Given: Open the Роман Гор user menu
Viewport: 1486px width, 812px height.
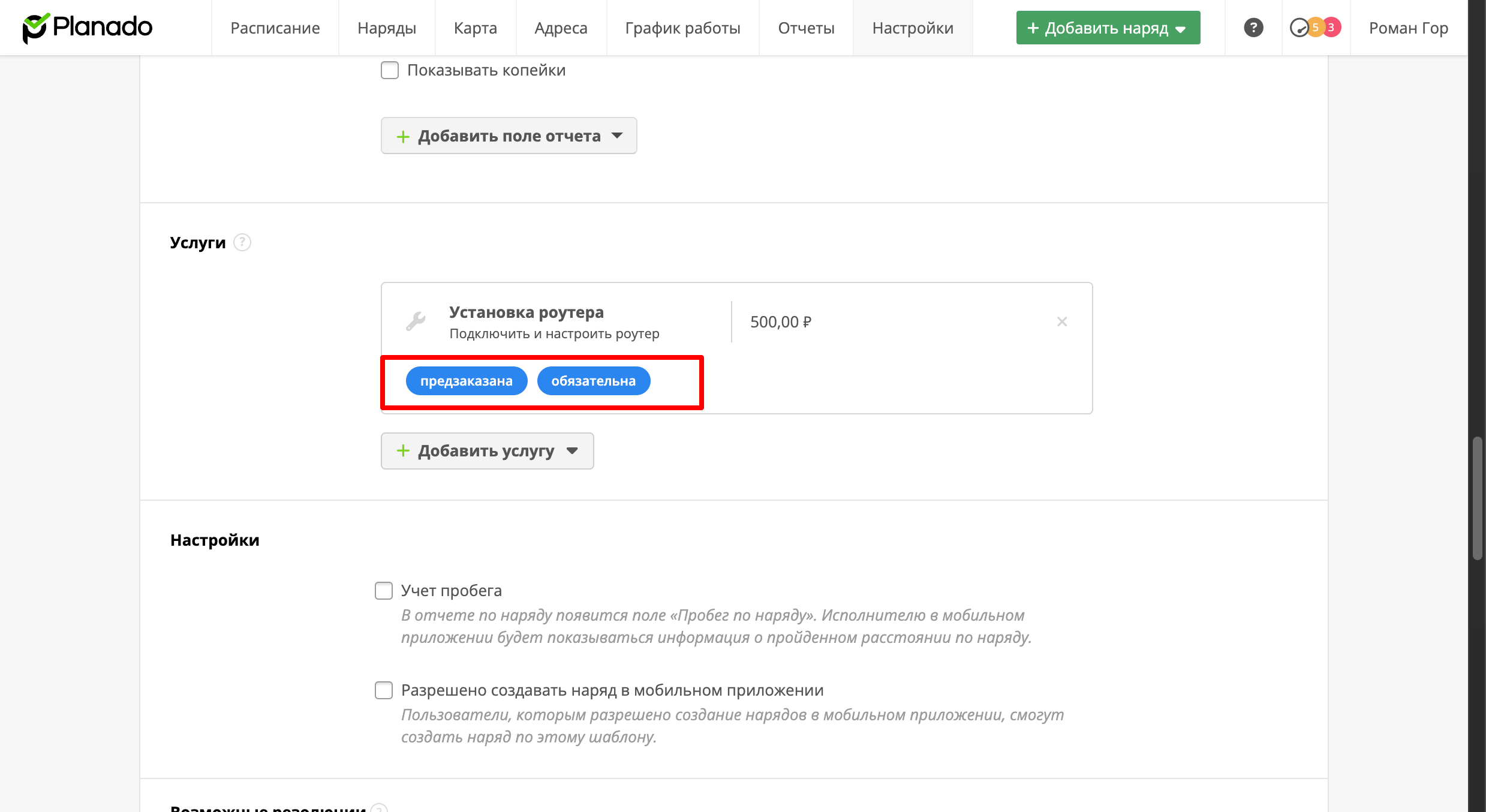Looking at the screenshot, I should pos(1408,28).
